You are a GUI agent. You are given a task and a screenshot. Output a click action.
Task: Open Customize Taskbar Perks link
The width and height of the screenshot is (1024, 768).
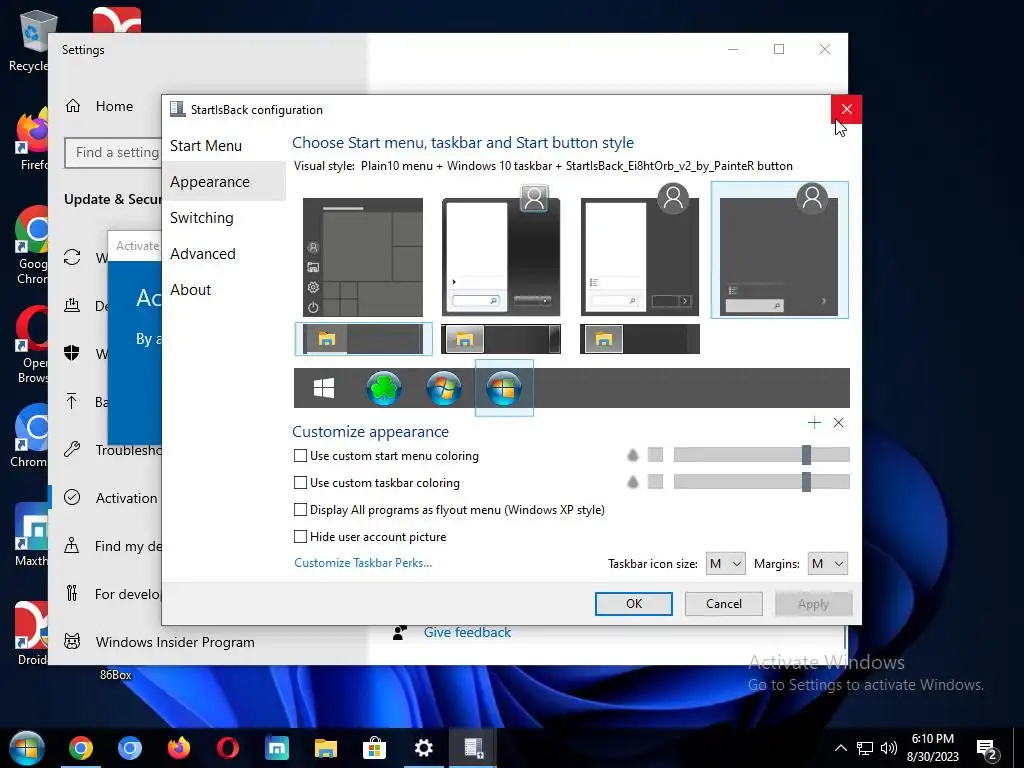click(x=362, y=563)
